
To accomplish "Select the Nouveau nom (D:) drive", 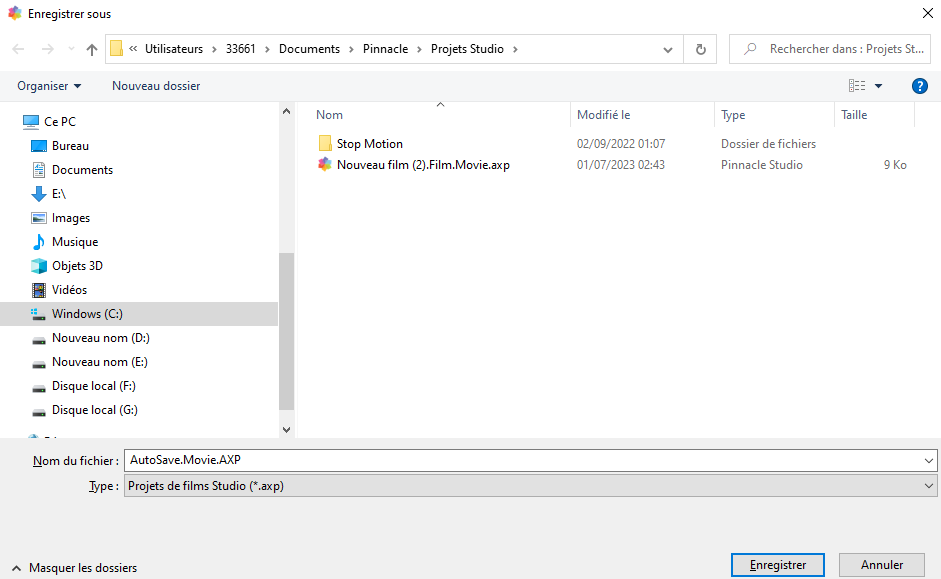I will coord(101,338).
